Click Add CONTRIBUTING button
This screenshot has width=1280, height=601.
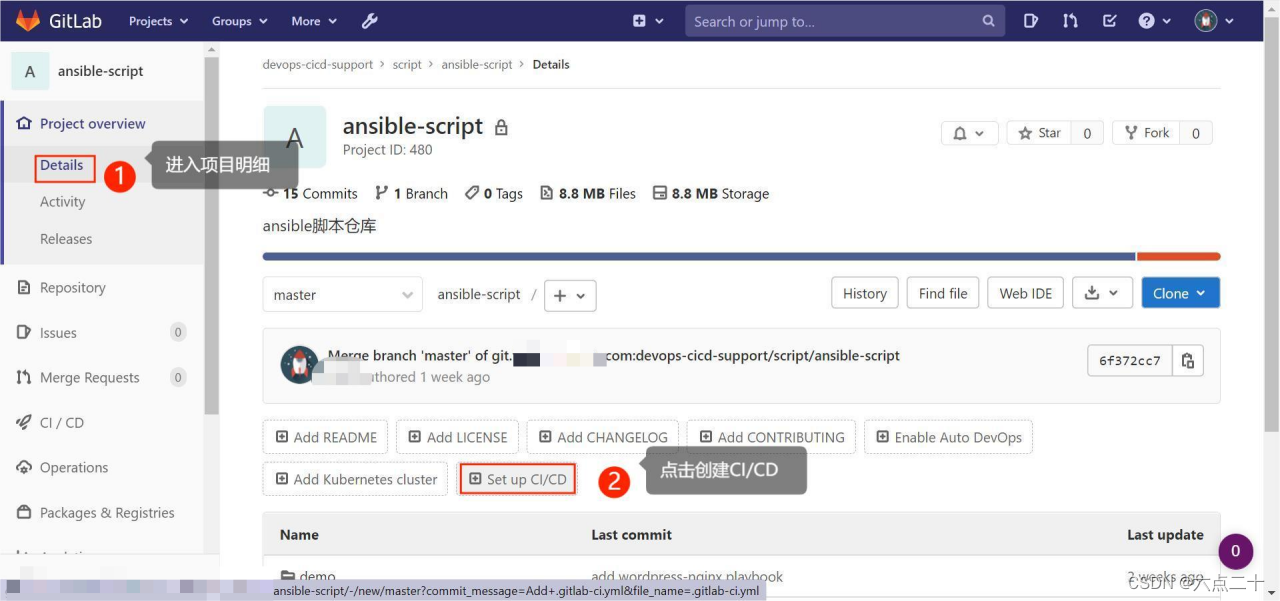771,437
